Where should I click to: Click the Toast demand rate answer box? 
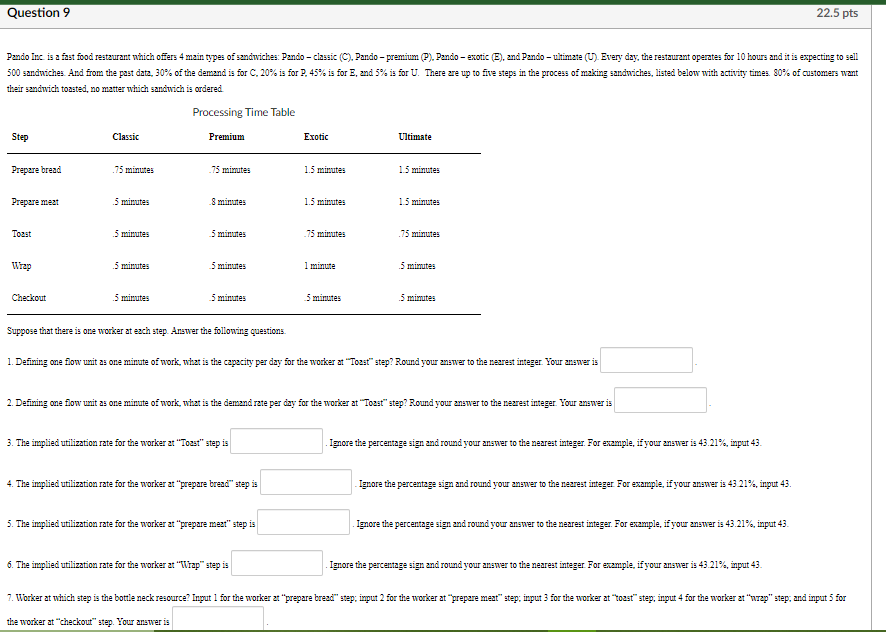[x=661, y=400]
